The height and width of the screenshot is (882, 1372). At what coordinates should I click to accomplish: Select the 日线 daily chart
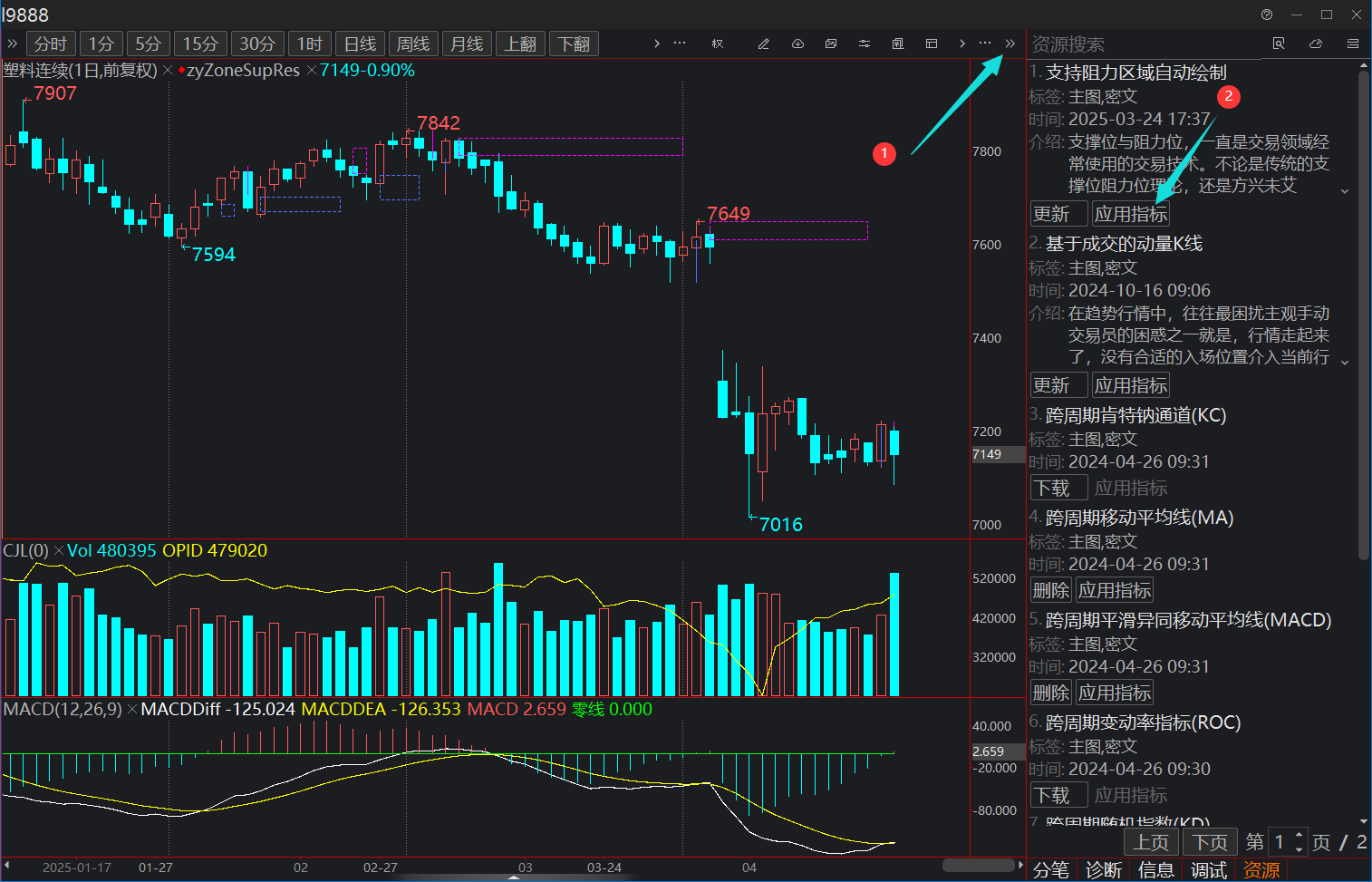(x=360, y=44)
